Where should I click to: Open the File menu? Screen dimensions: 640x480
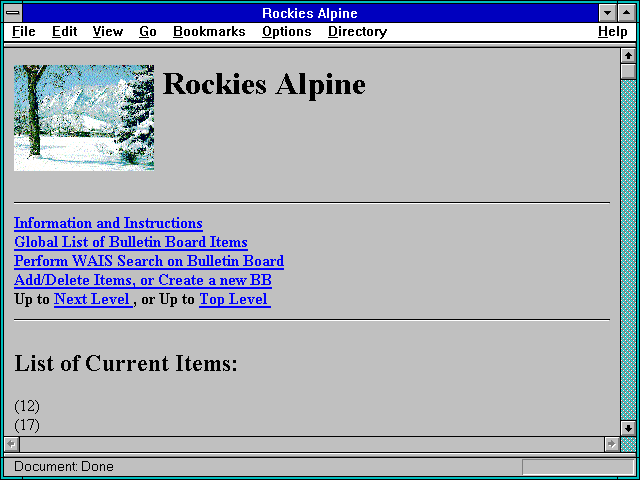(x=24, y=31)
